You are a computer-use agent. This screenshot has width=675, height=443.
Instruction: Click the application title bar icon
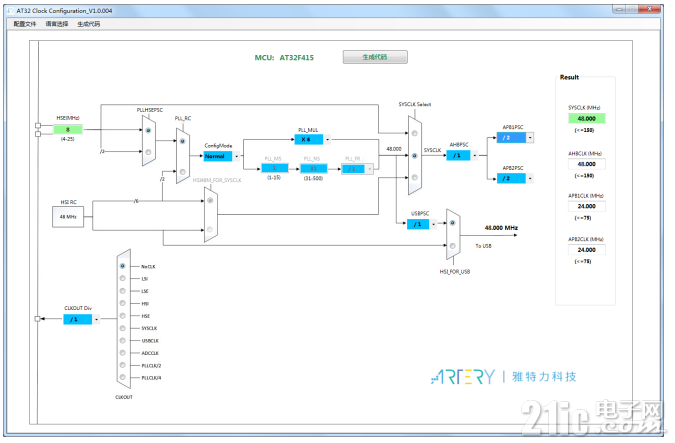(11, 10)
